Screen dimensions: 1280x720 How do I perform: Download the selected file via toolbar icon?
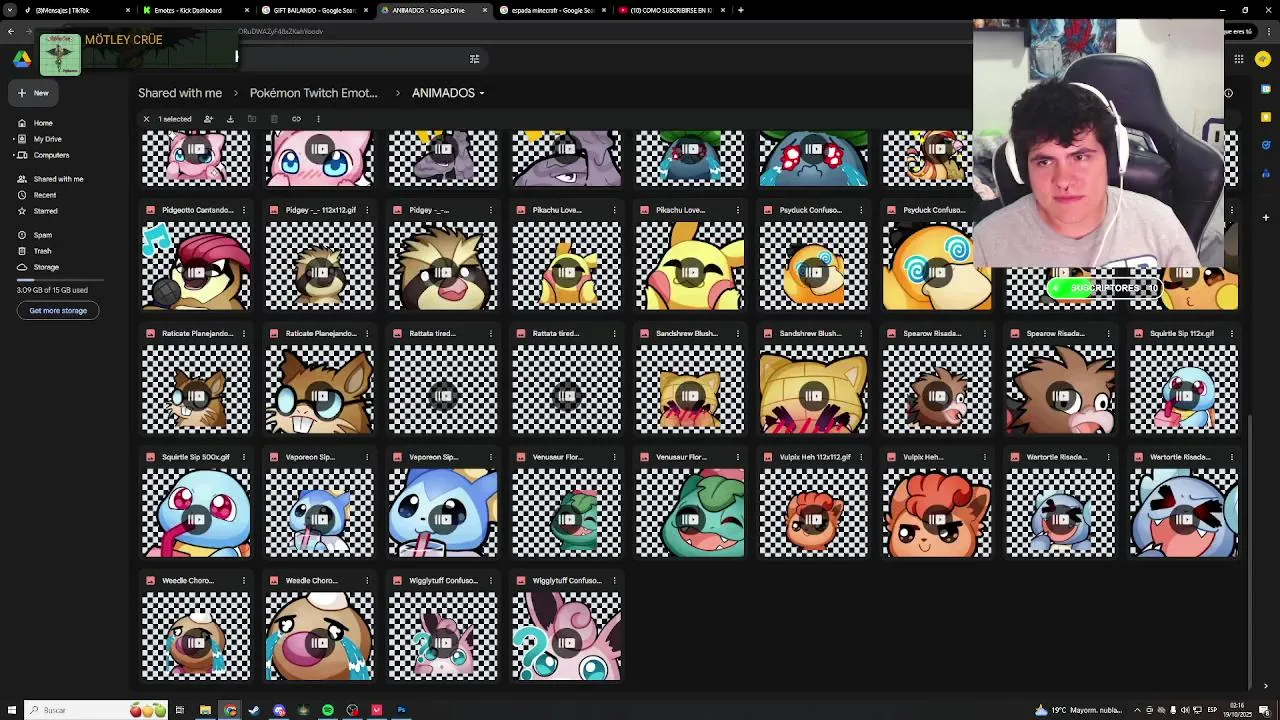(230, 119)
